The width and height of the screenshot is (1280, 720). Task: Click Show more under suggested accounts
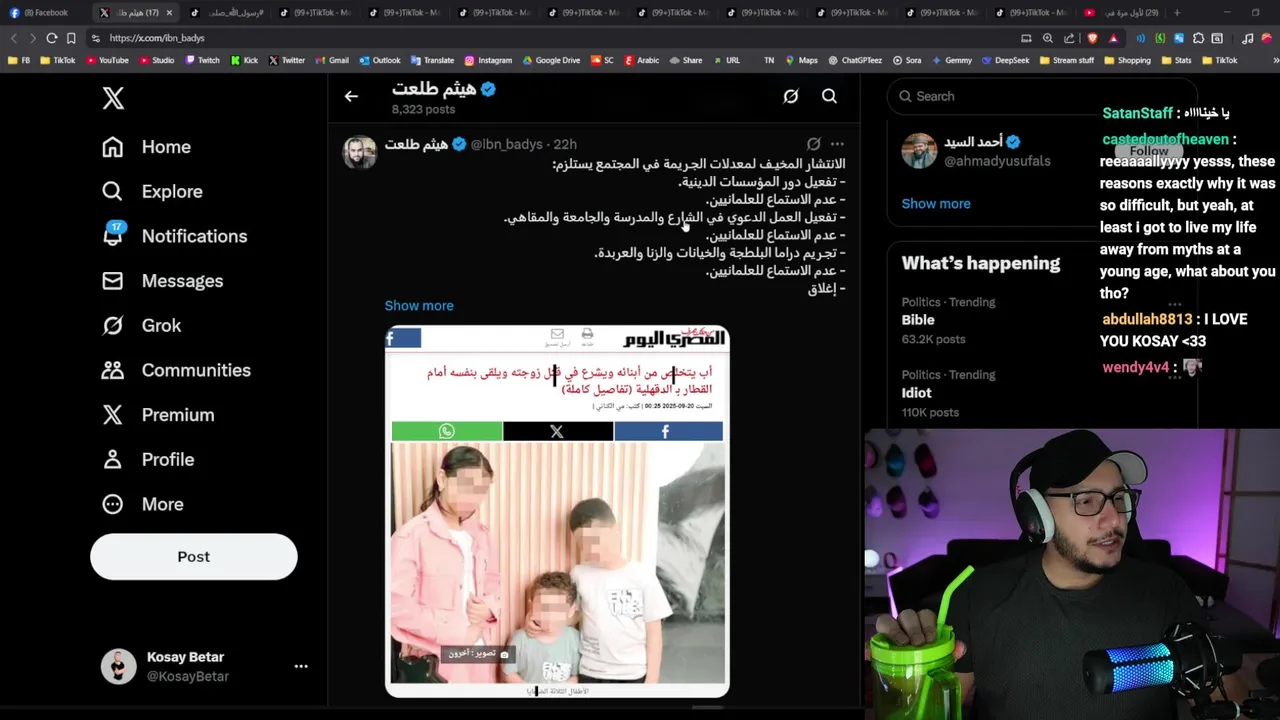point(936,204)
